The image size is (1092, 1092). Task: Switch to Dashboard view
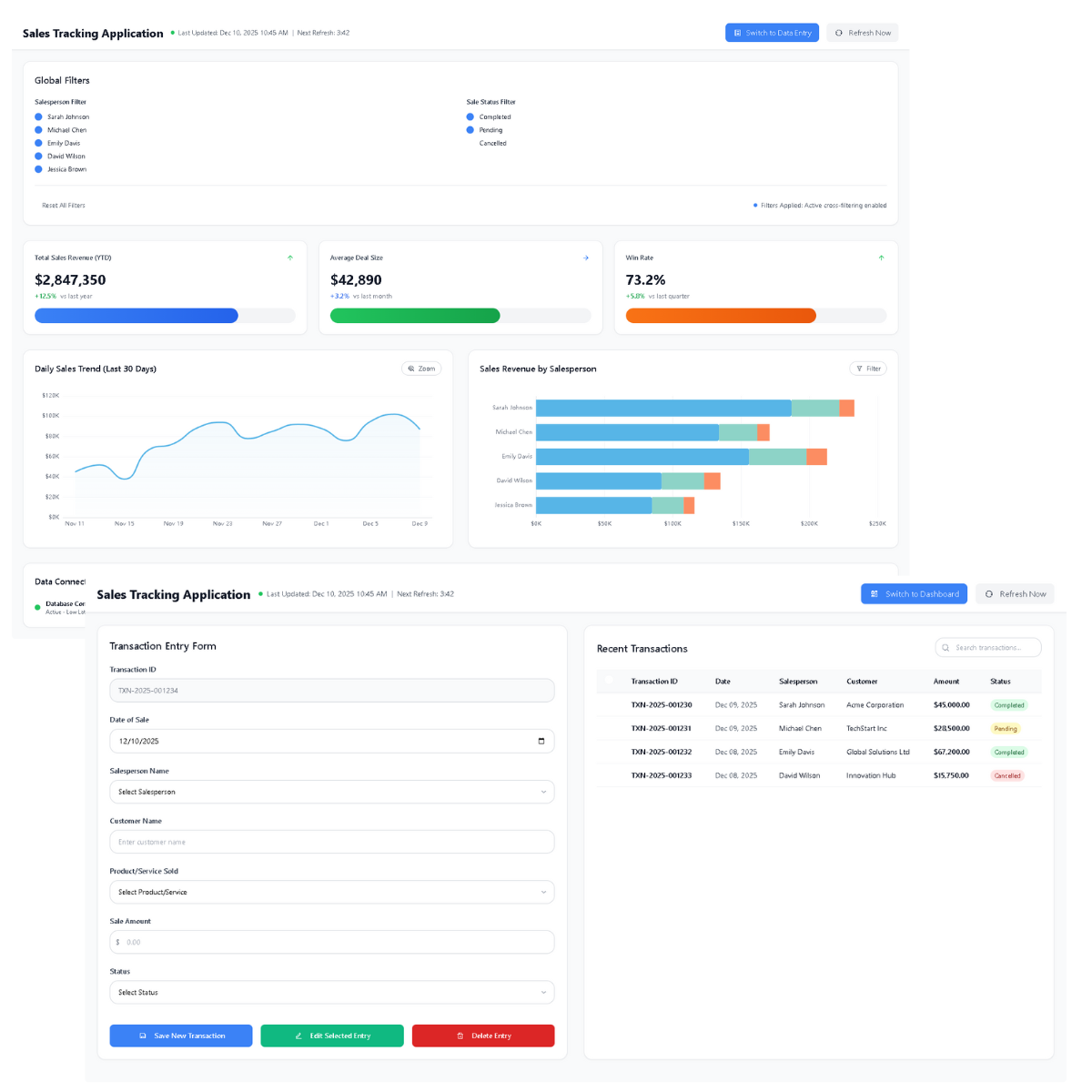point(914,594)
